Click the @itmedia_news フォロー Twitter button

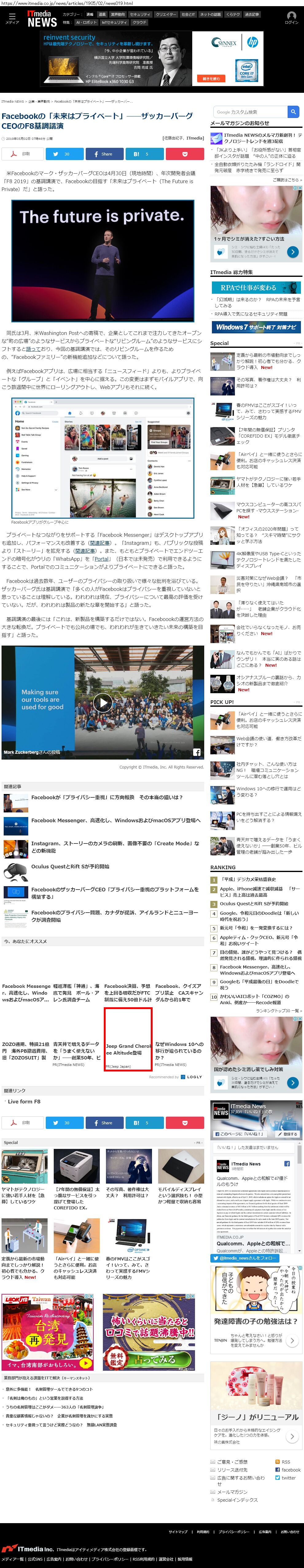click(244, 1258)
